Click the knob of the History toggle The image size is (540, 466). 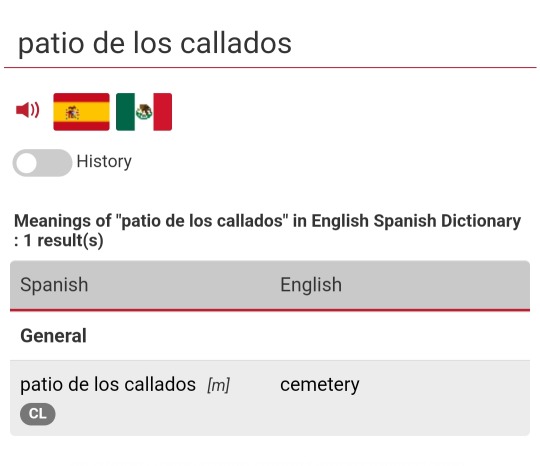coord(27,163)
